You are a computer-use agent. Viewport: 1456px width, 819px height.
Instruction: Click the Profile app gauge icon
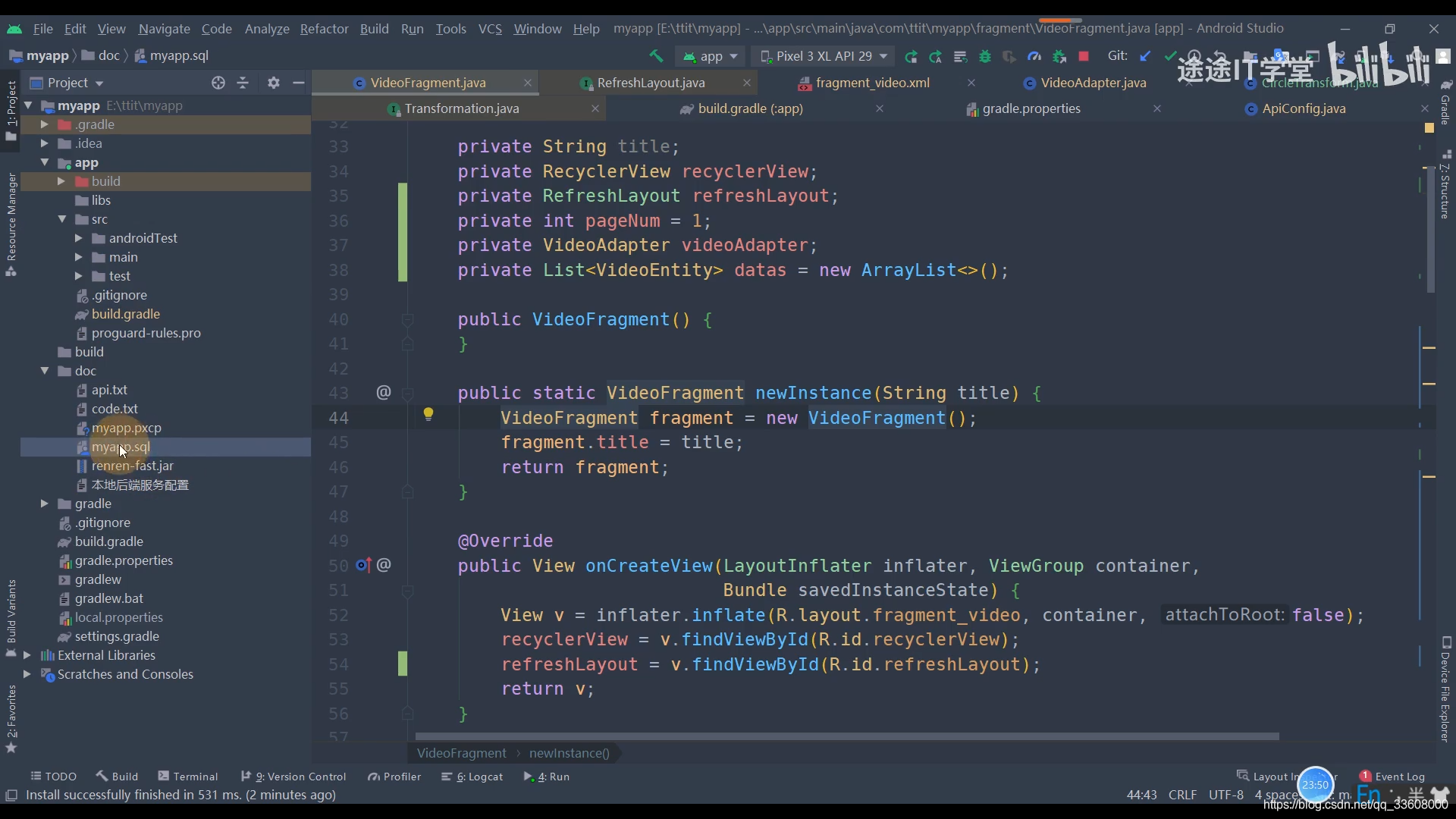point(1034,56)
